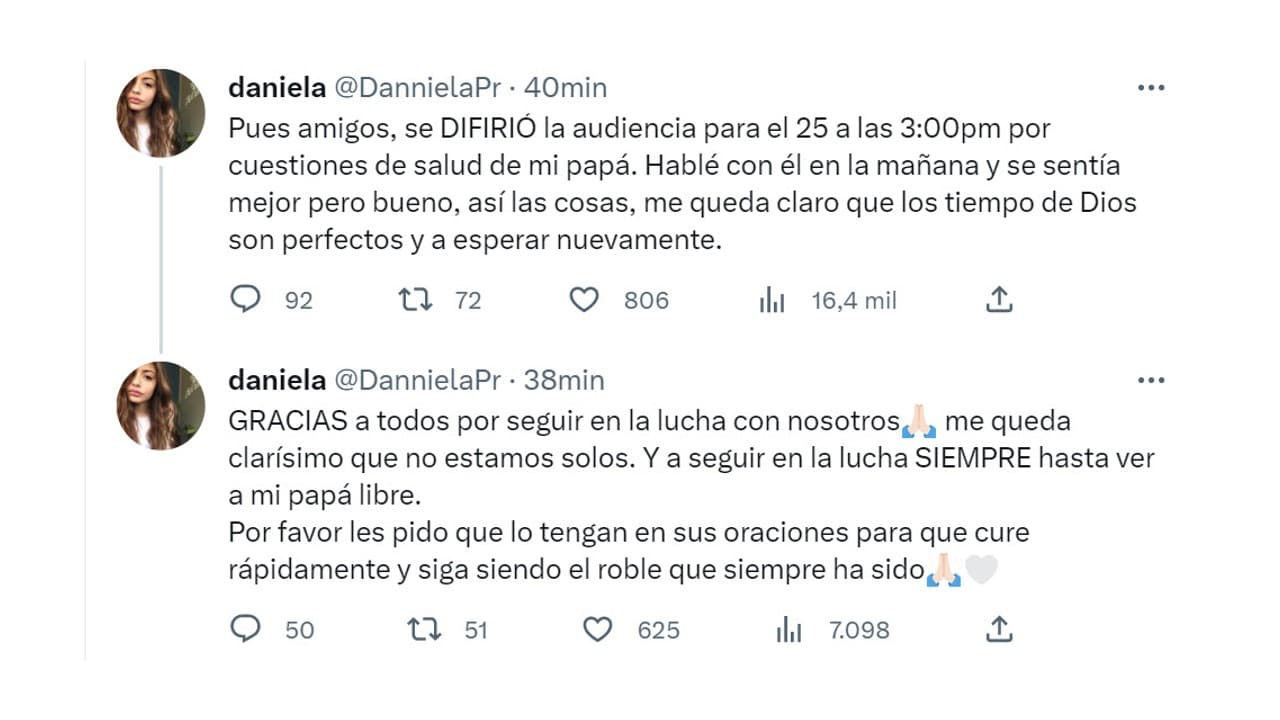The height and width of the screenshot is (720, 1280).
Task: Reply to the first tweet about the audiencia
Action: pyautogui.click(x=246, y=300)
